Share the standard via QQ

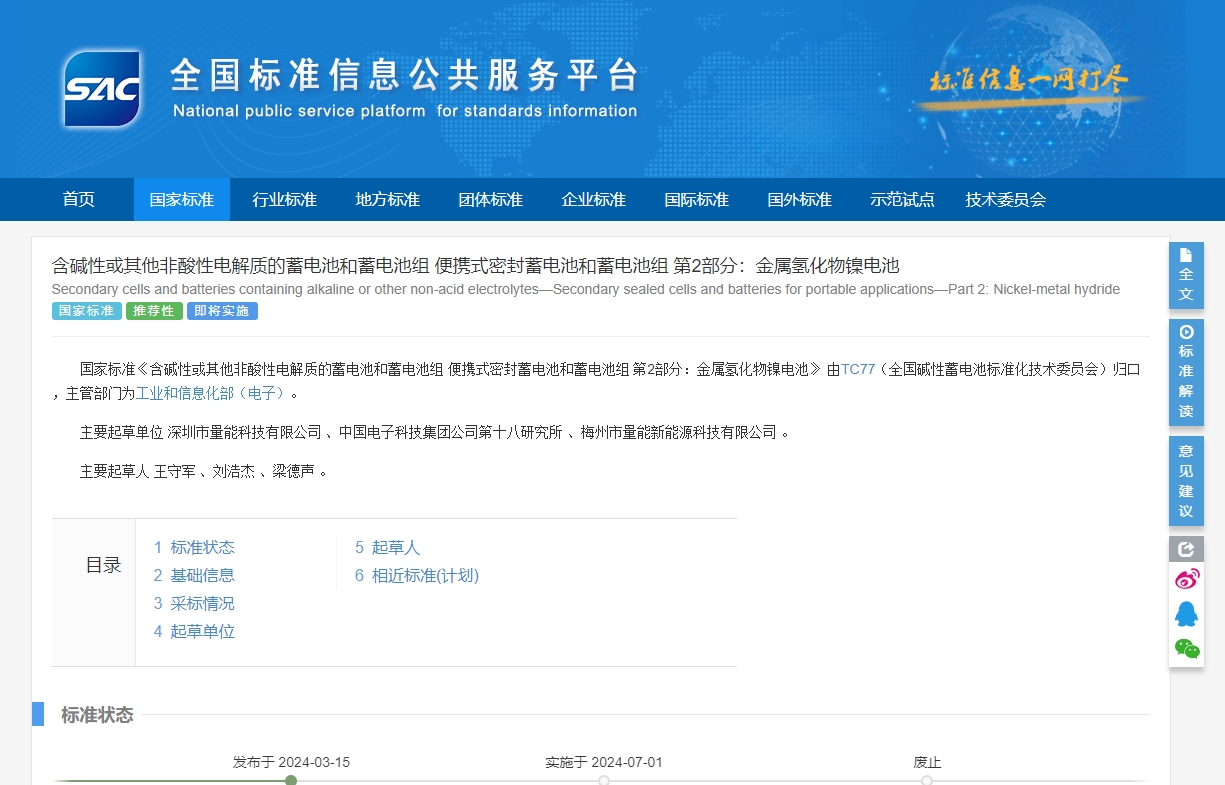point(1186,613)
